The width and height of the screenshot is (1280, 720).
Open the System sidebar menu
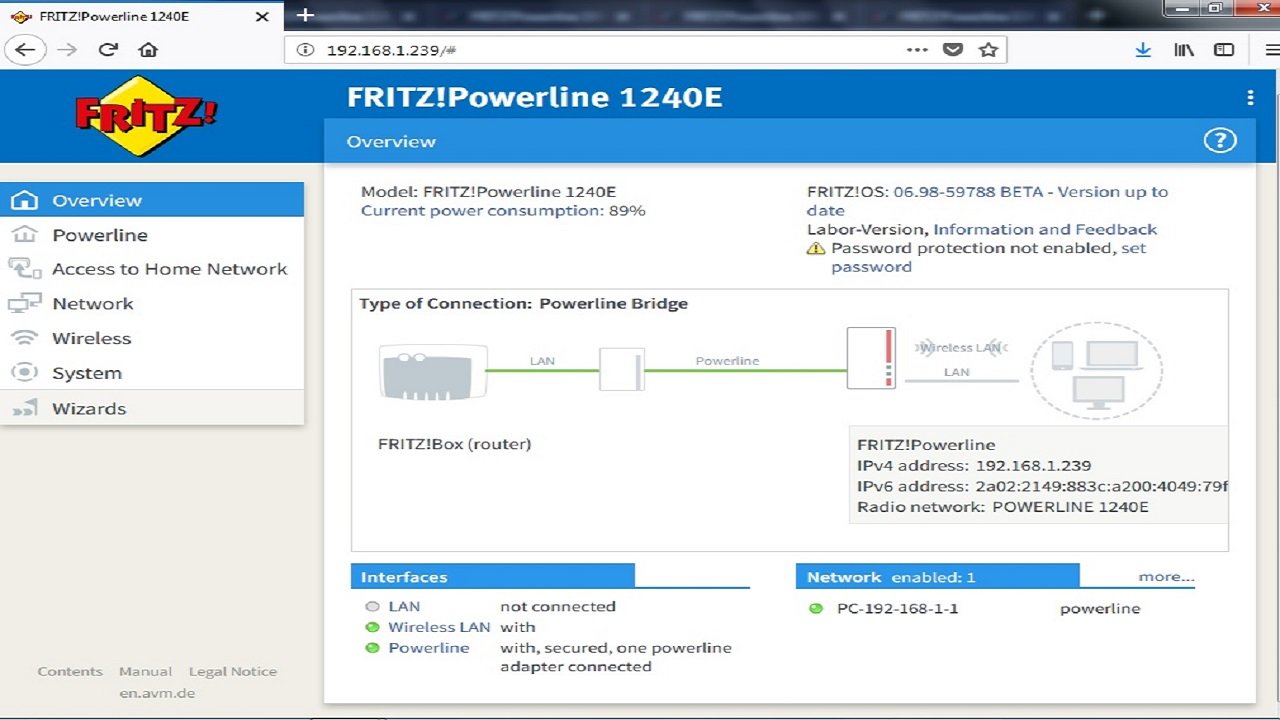(x=152, y=373)
